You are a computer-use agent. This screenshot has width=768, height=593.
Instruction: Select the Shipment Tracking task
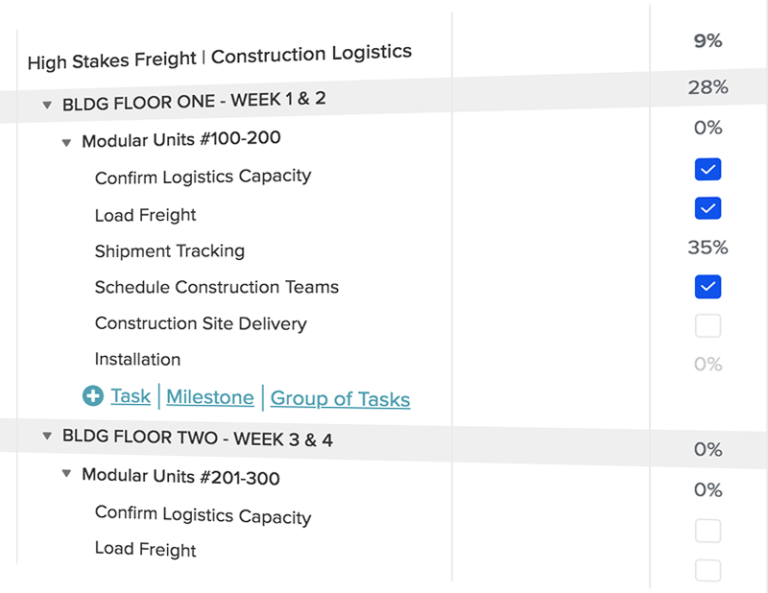tap(169, 251)
